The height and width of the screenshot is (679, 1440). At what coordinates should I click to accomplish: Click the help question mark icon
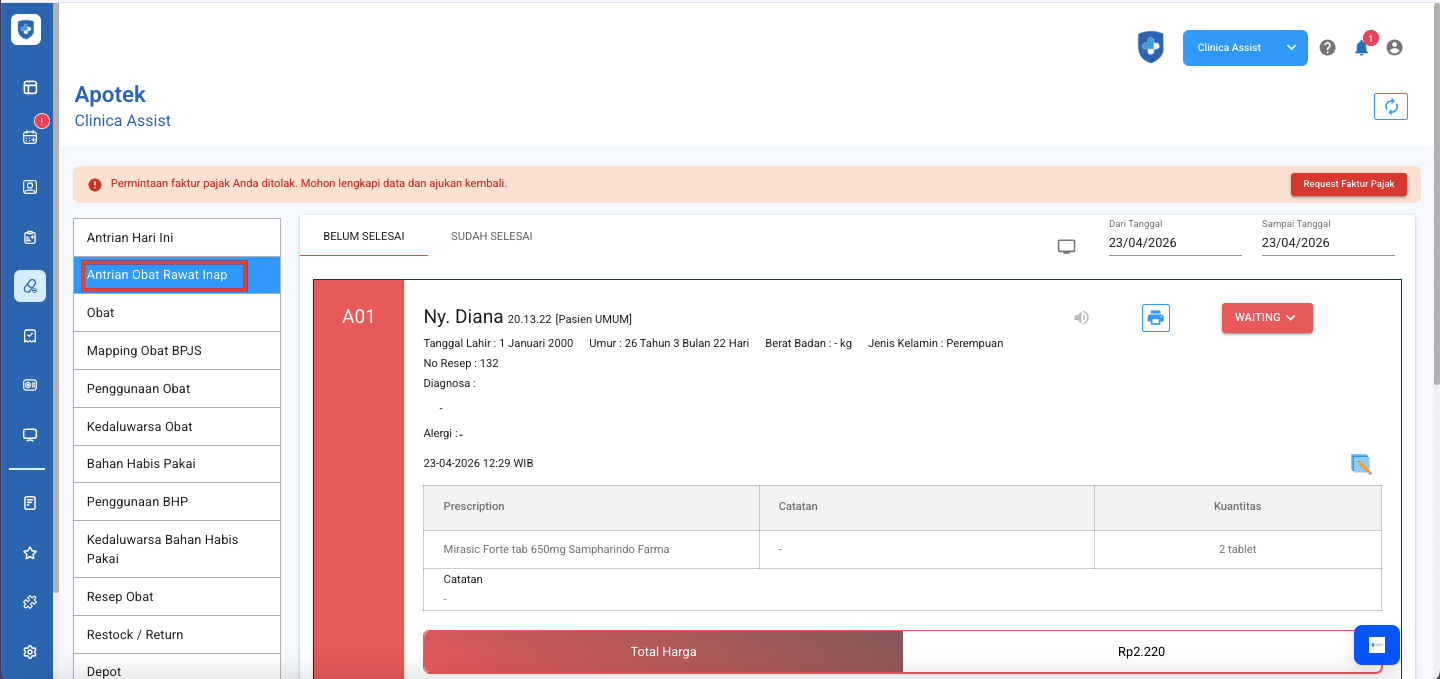(x=1327, y=48)
